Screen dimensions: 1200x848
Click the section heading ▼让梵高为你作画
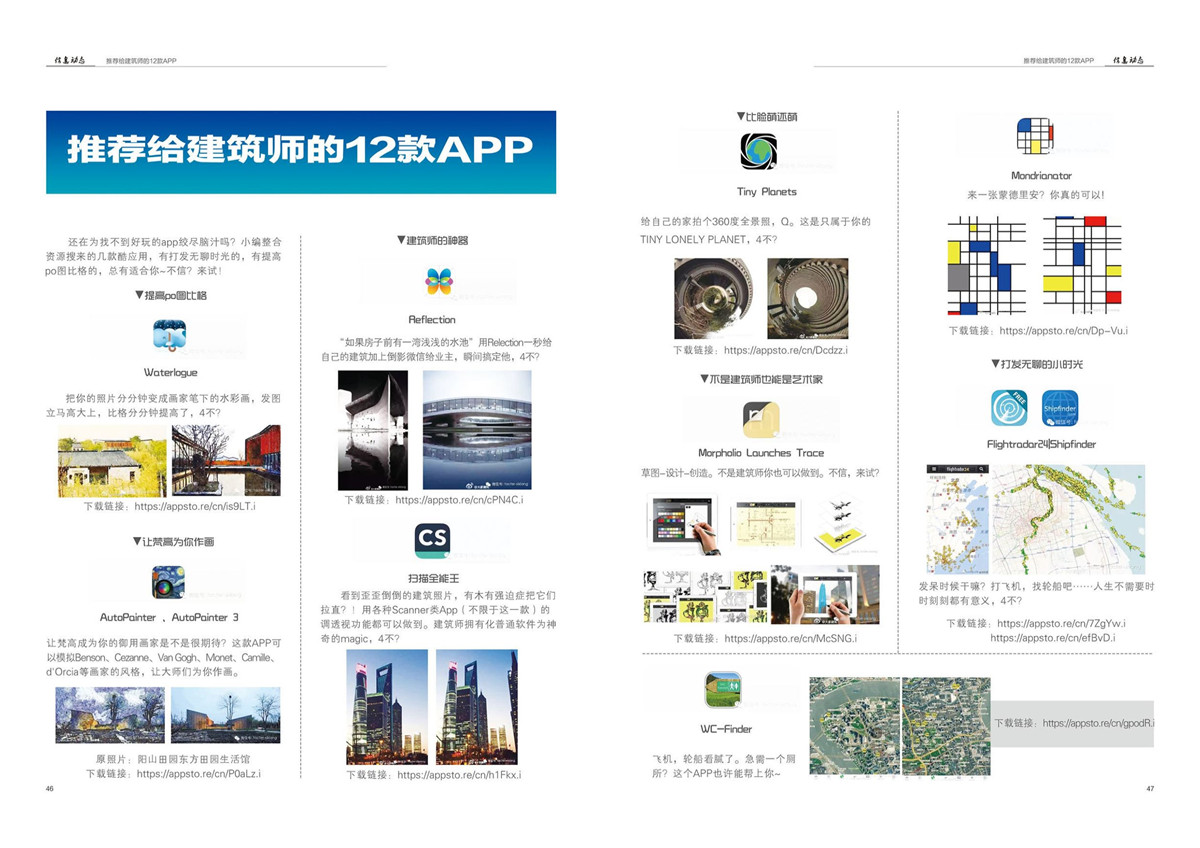(173, 542)
